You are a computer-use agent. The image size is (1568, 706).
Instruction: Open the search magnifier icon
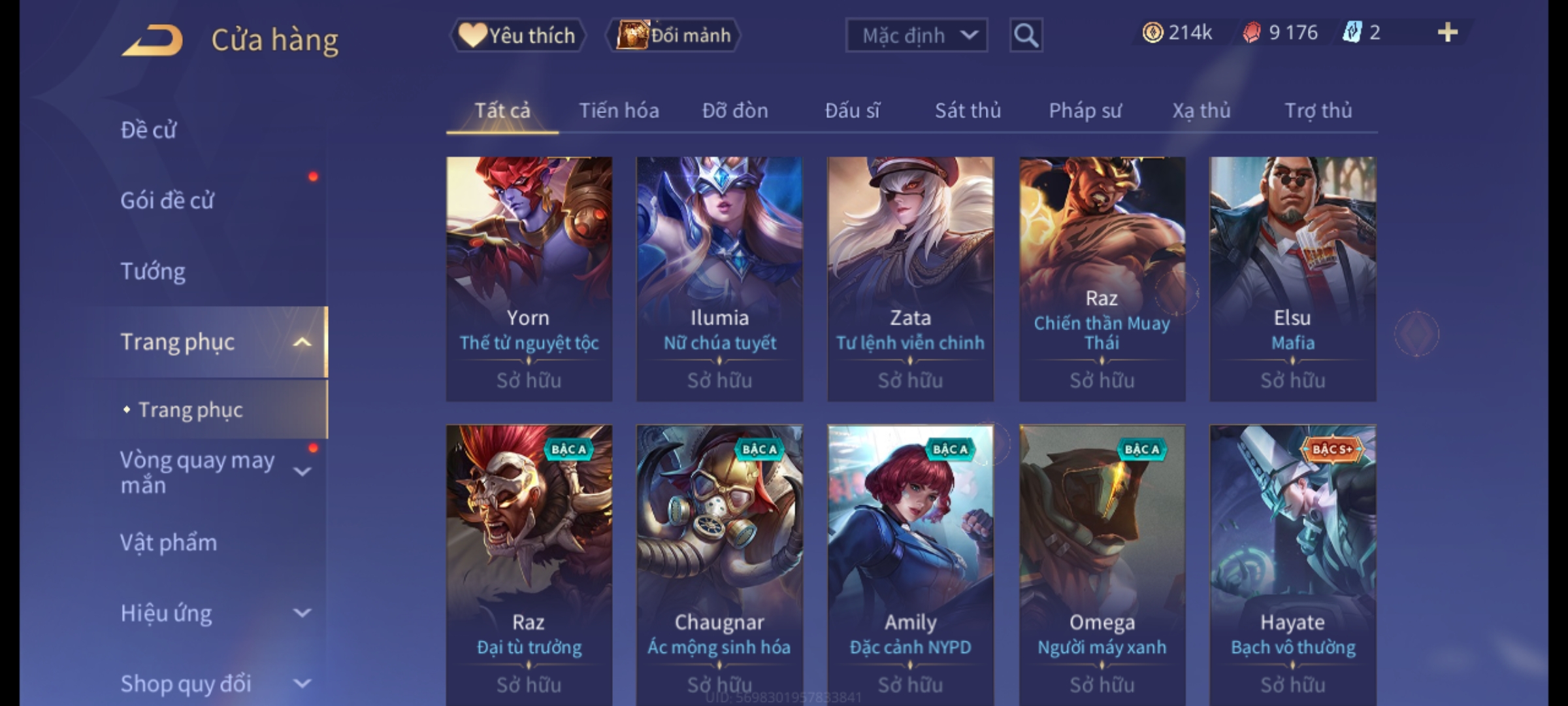pyautogui.click(x=1026, y=35)
